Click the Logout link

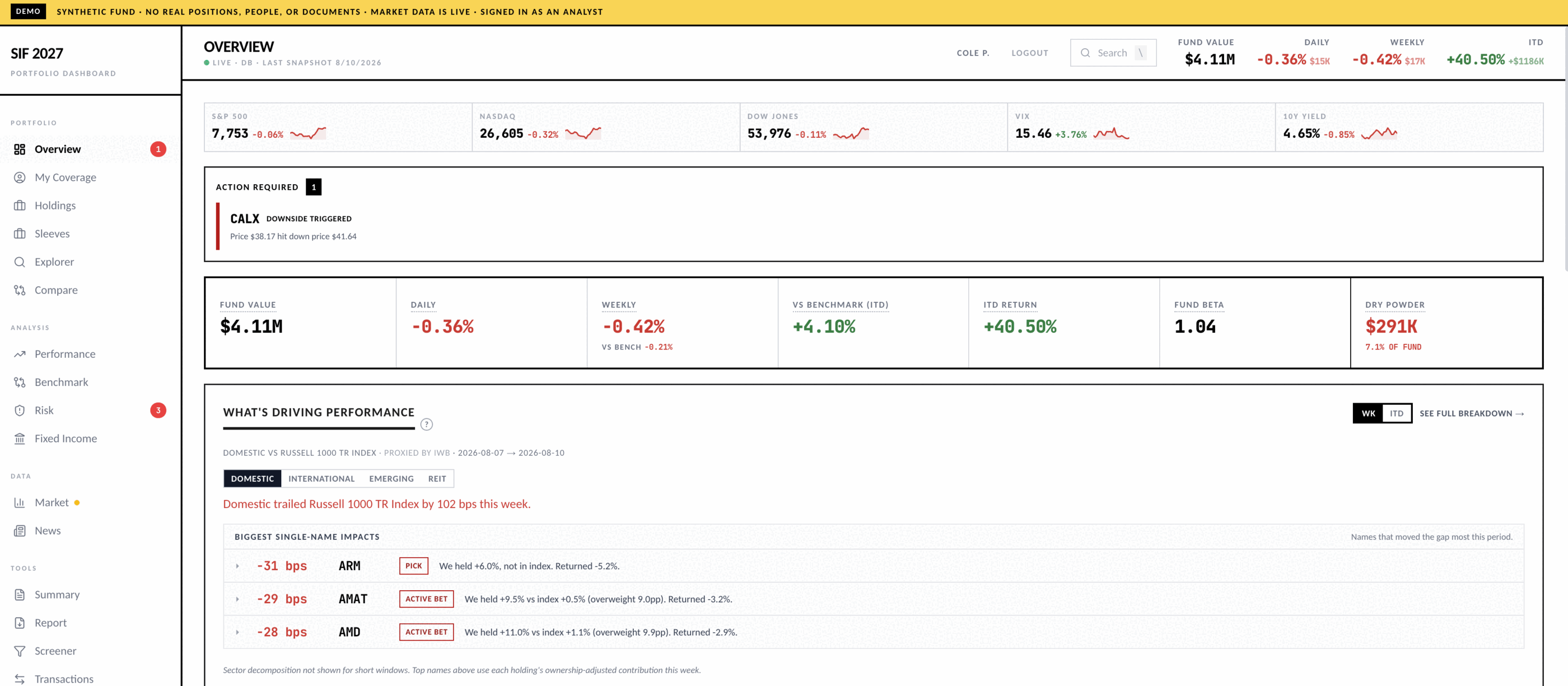[x=1029, y=53]
